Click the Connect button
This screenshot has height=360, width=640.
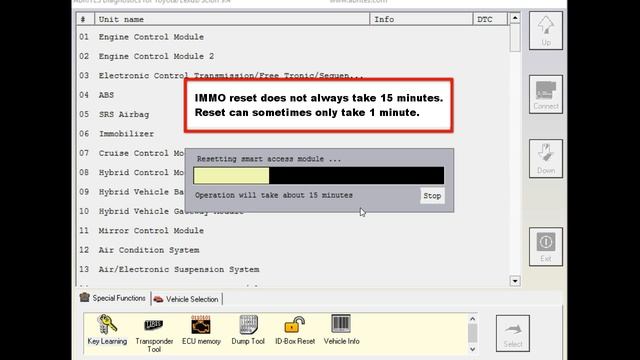tap(546, 94)
